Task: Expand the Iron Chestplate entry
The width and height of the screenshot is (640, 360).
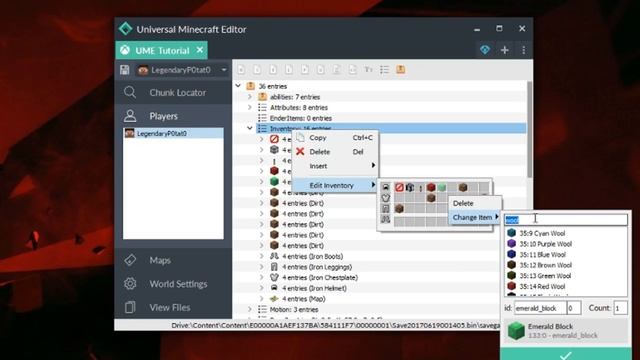Action: (x=262, y=278)
